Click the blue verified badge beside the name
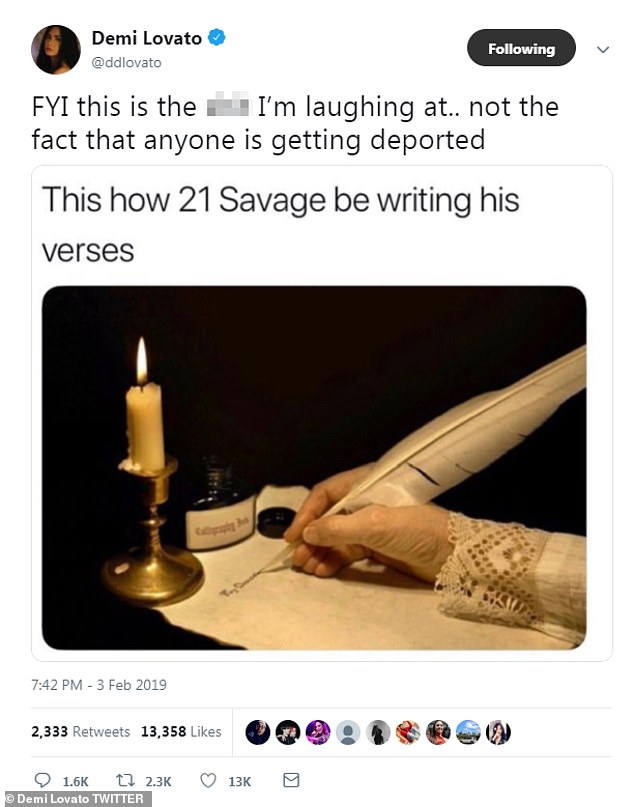This screenshot has height=807, width=634. [x=217, y=39]
